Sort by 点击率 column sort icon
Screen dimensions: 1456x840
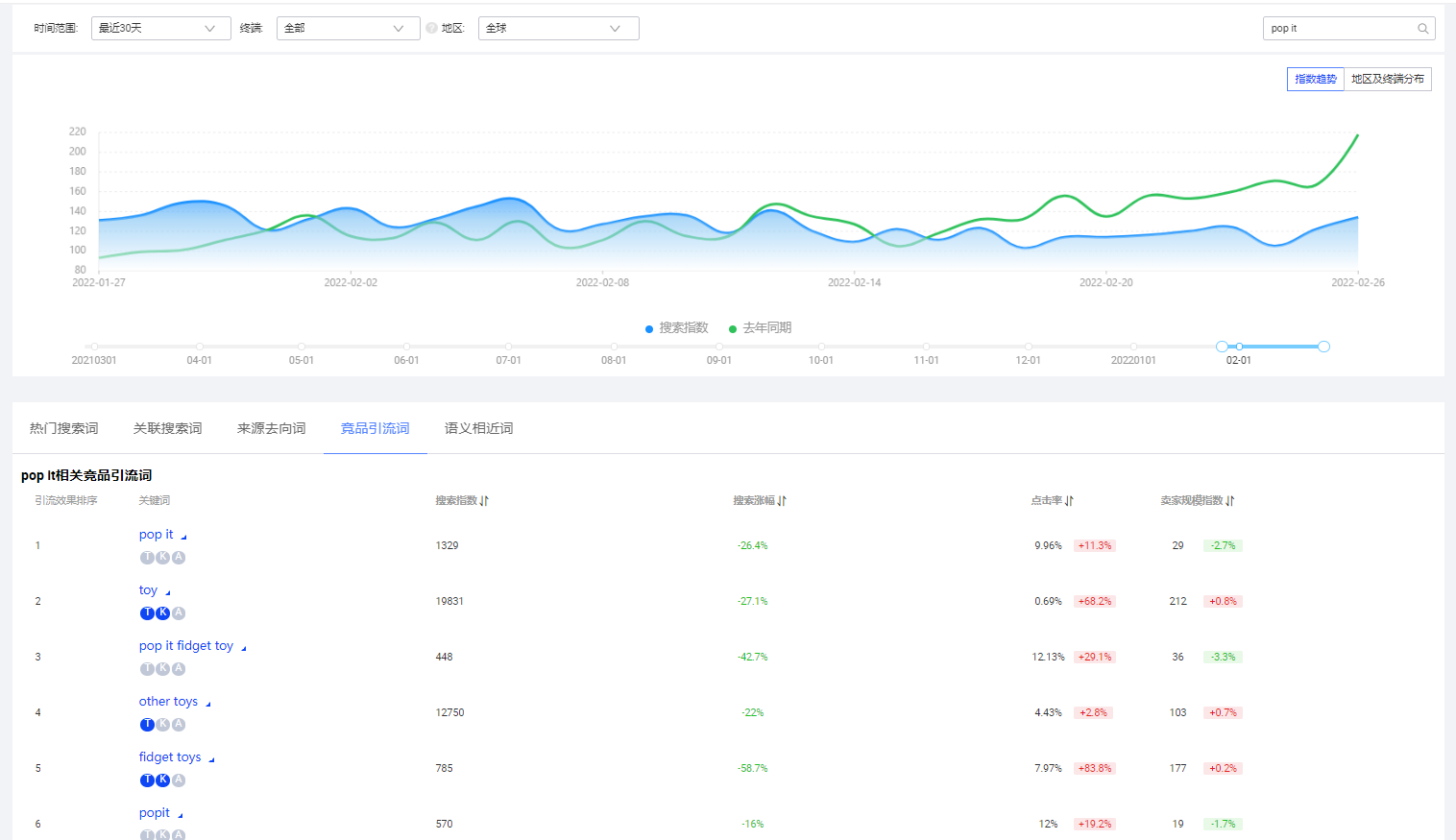point(1069,501)
